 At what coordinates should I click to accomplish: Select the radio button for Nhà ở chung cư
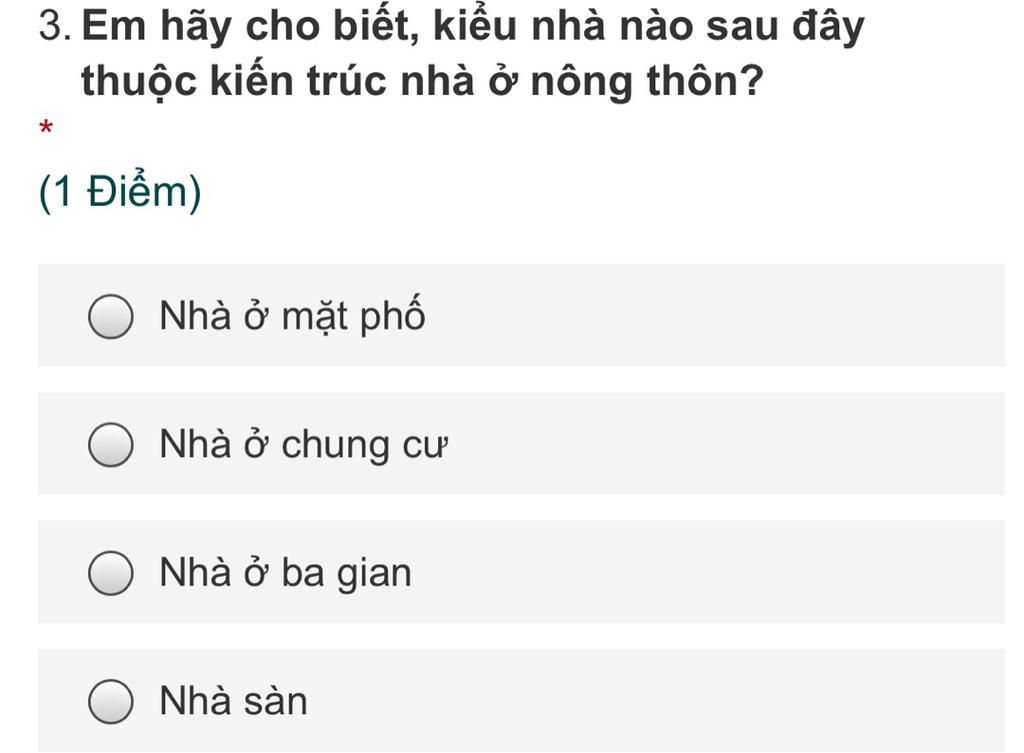pyautogui.click(x=111, y=445)
